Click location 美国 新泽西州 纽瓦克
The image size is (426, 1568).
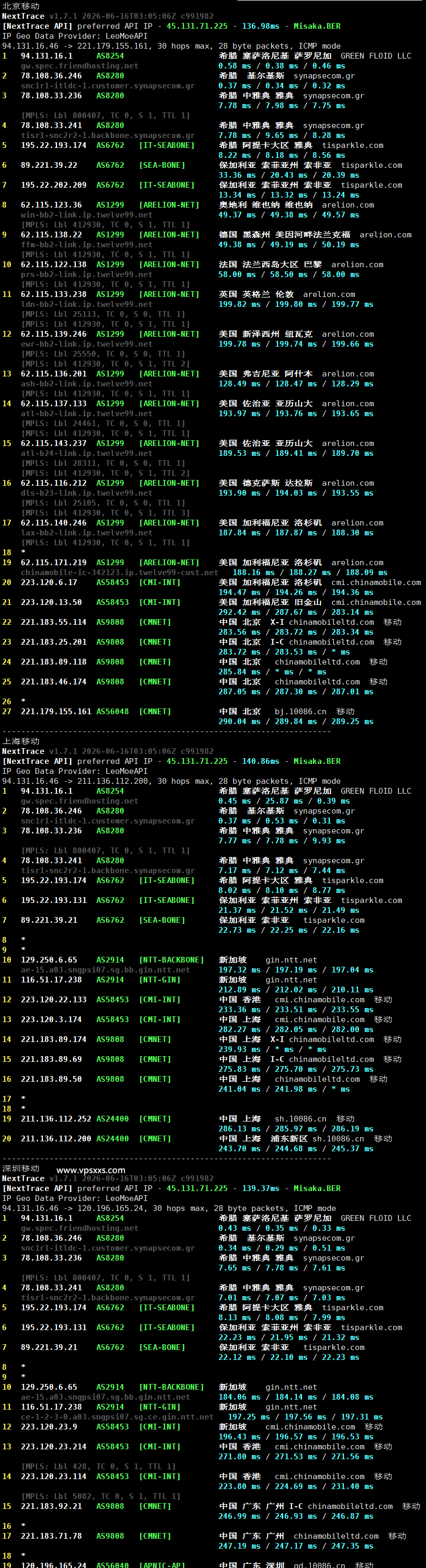(x=266, y=334)
